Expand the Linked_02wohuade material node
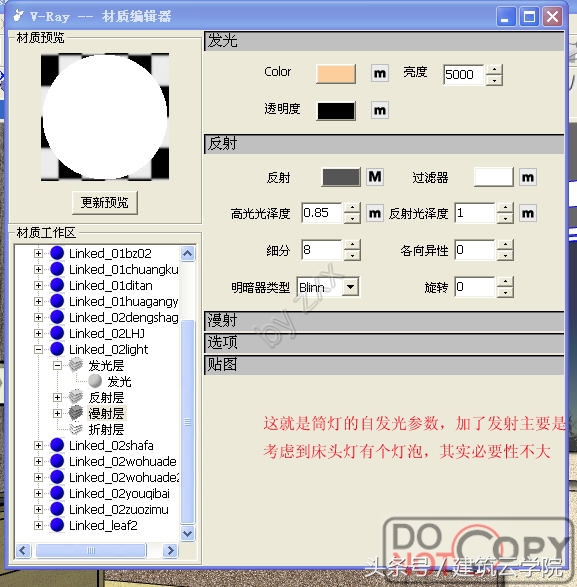 click(x=38, y=462)
